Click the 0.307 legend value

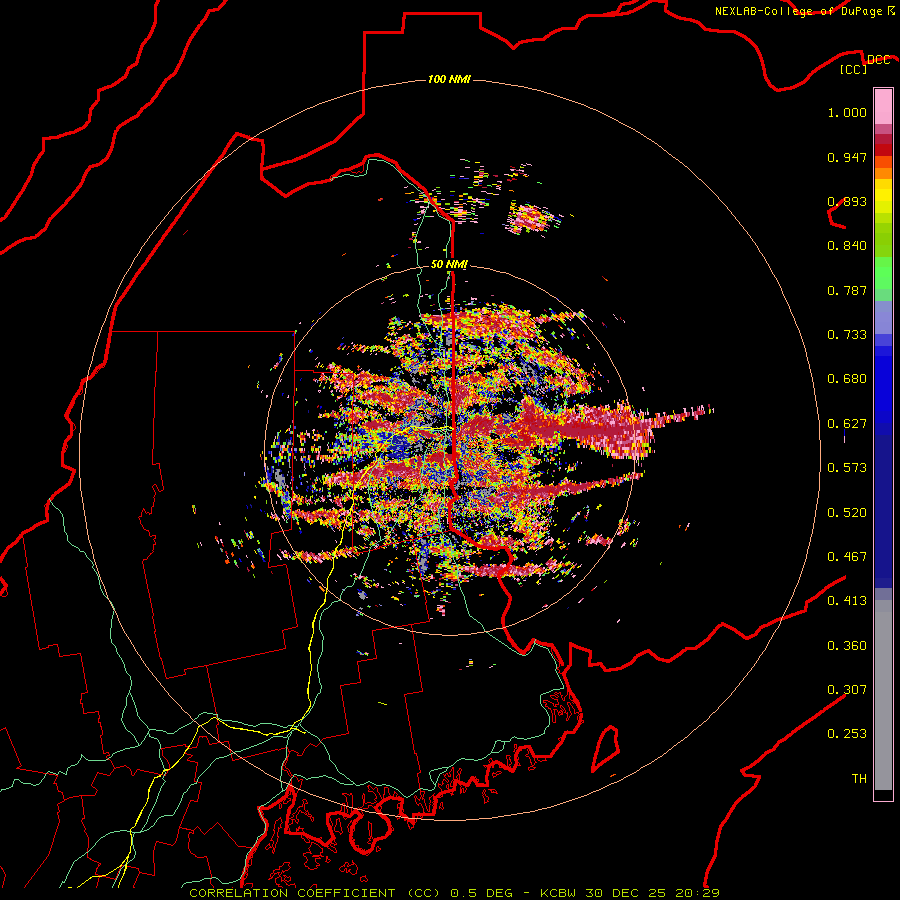[847, 690]
